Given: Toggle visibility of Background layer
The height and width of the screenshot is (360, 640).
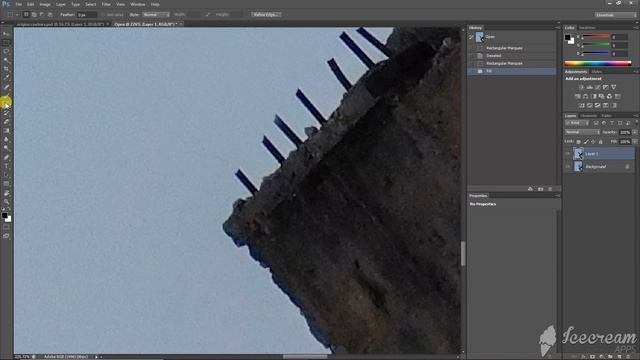Looking at the screenshot, I should click(568, 167).
